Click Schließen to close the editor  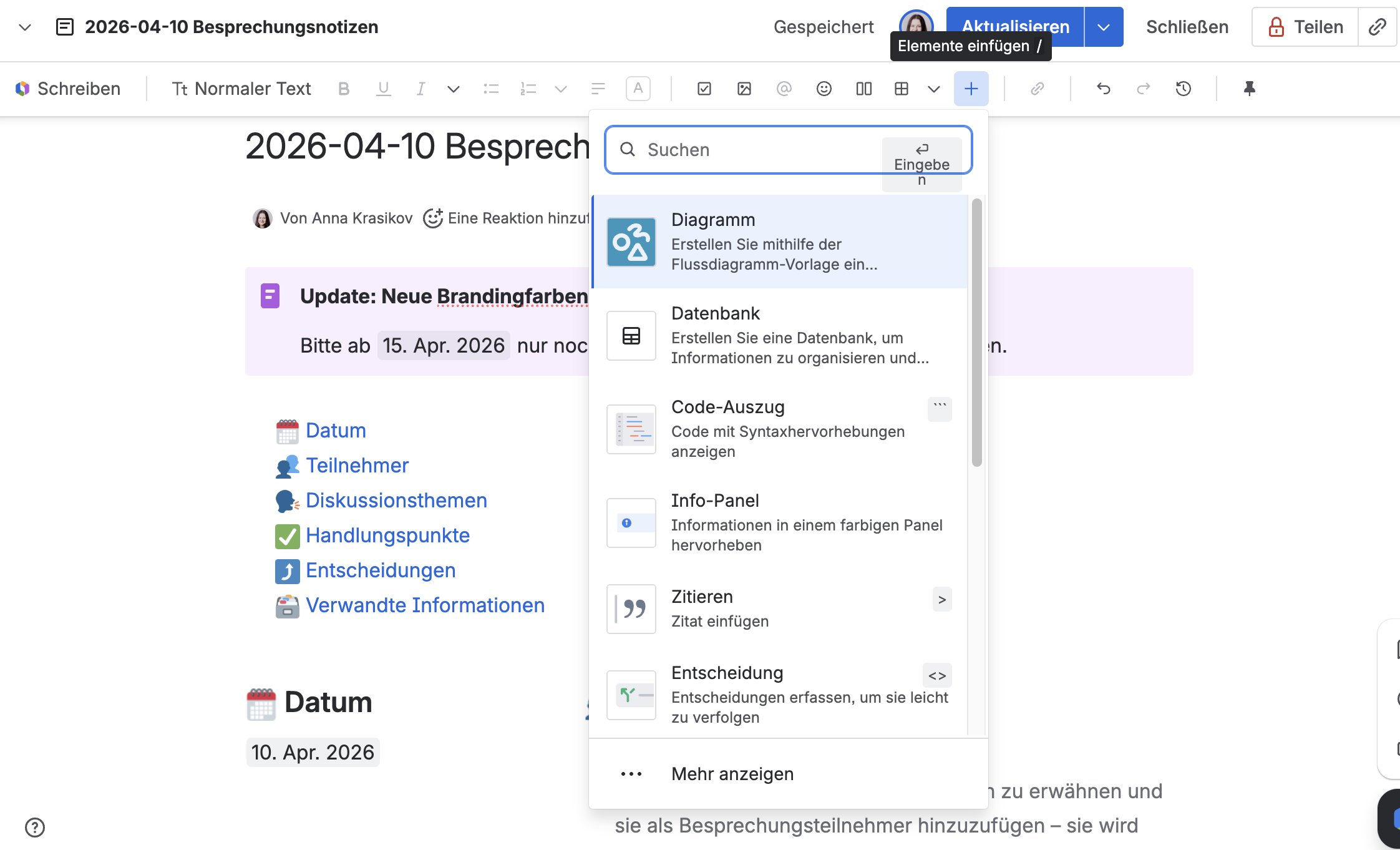[x=1187, y=27]
